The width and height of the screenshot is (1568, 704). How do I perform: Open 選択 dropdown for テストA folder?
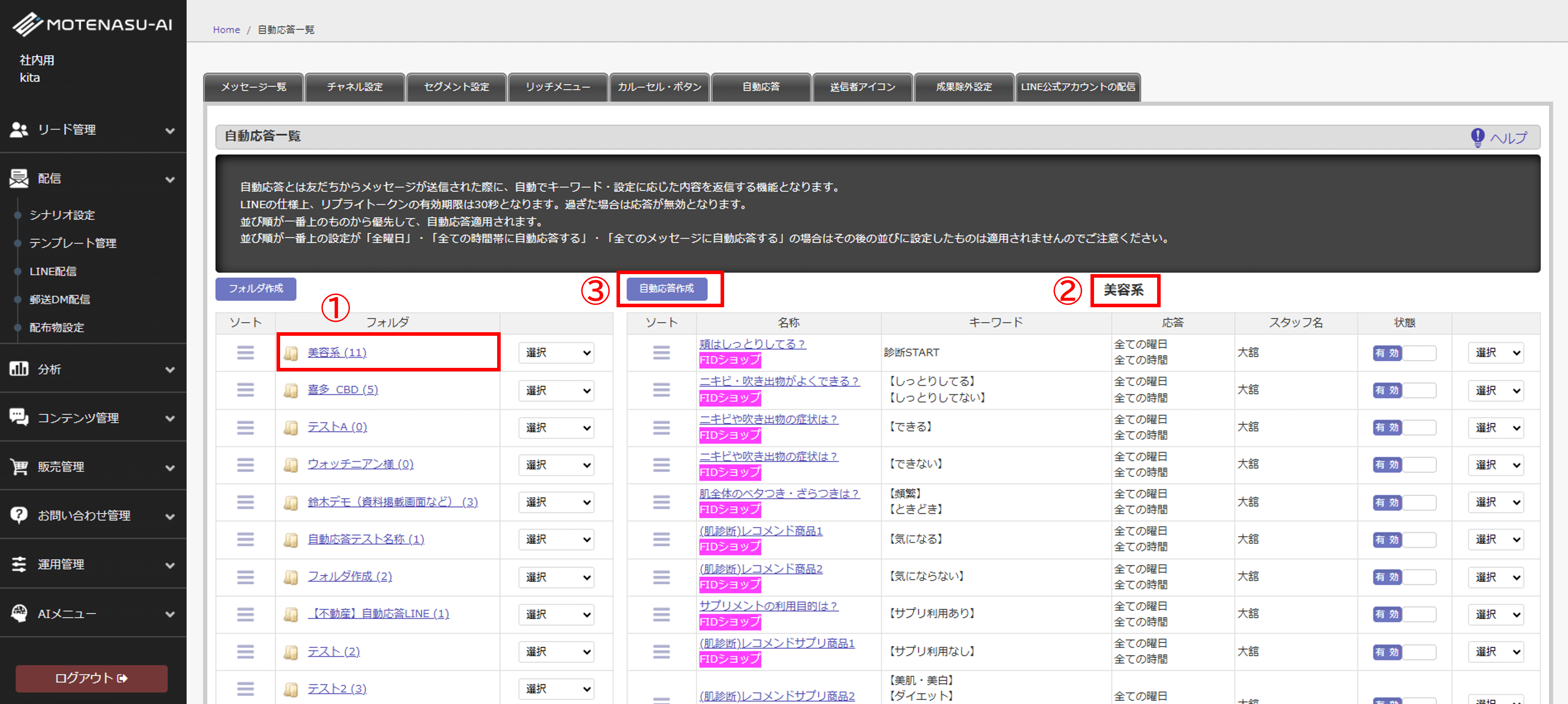557,427
